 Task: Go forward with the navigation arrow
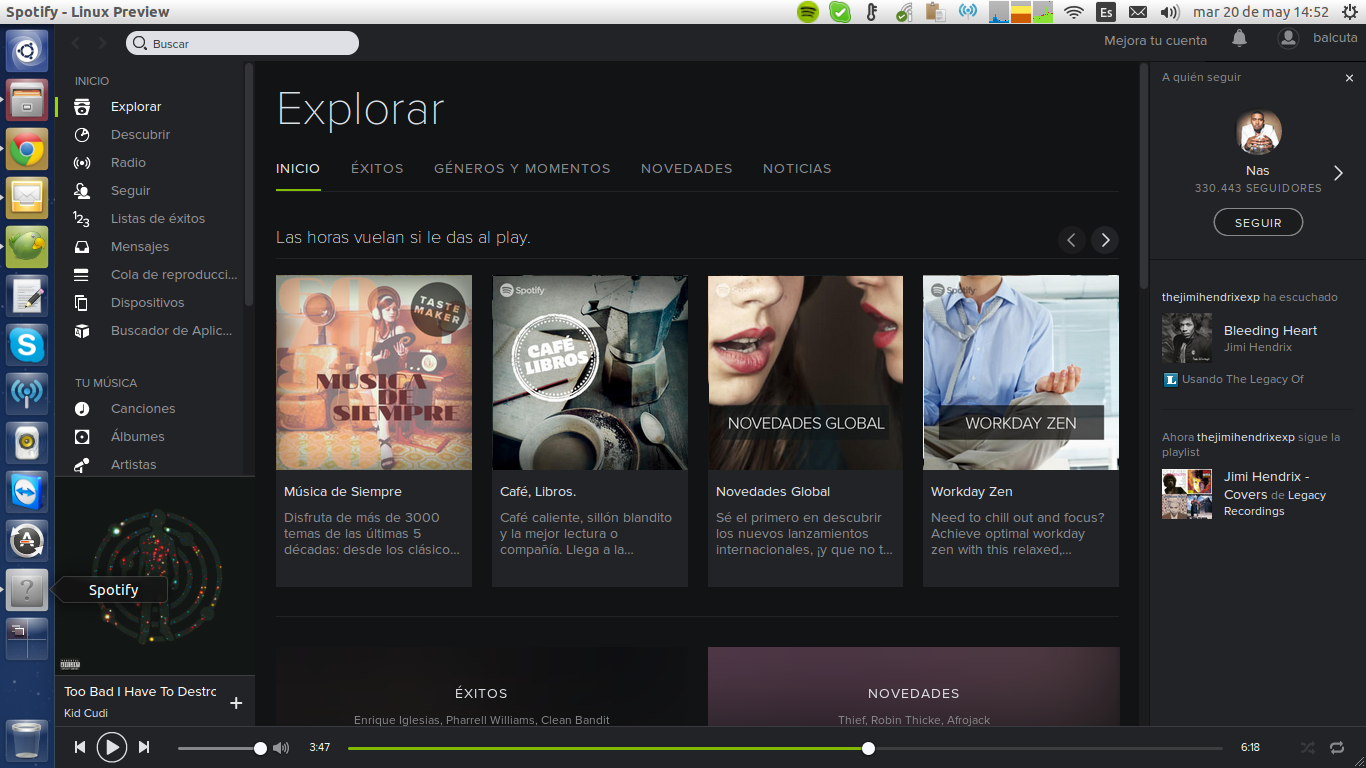click(102, 43)
